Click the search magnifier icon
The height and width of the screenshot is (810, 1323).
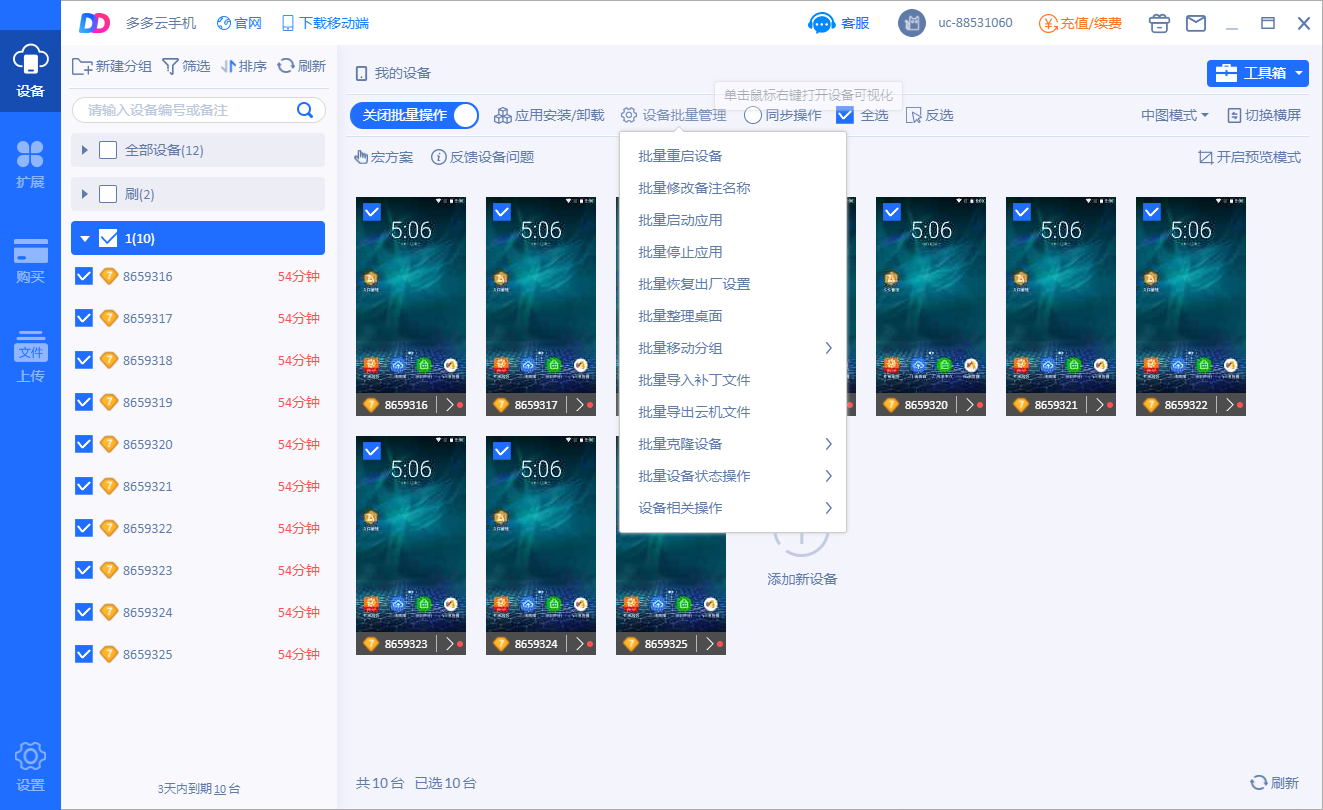[306, 110]
